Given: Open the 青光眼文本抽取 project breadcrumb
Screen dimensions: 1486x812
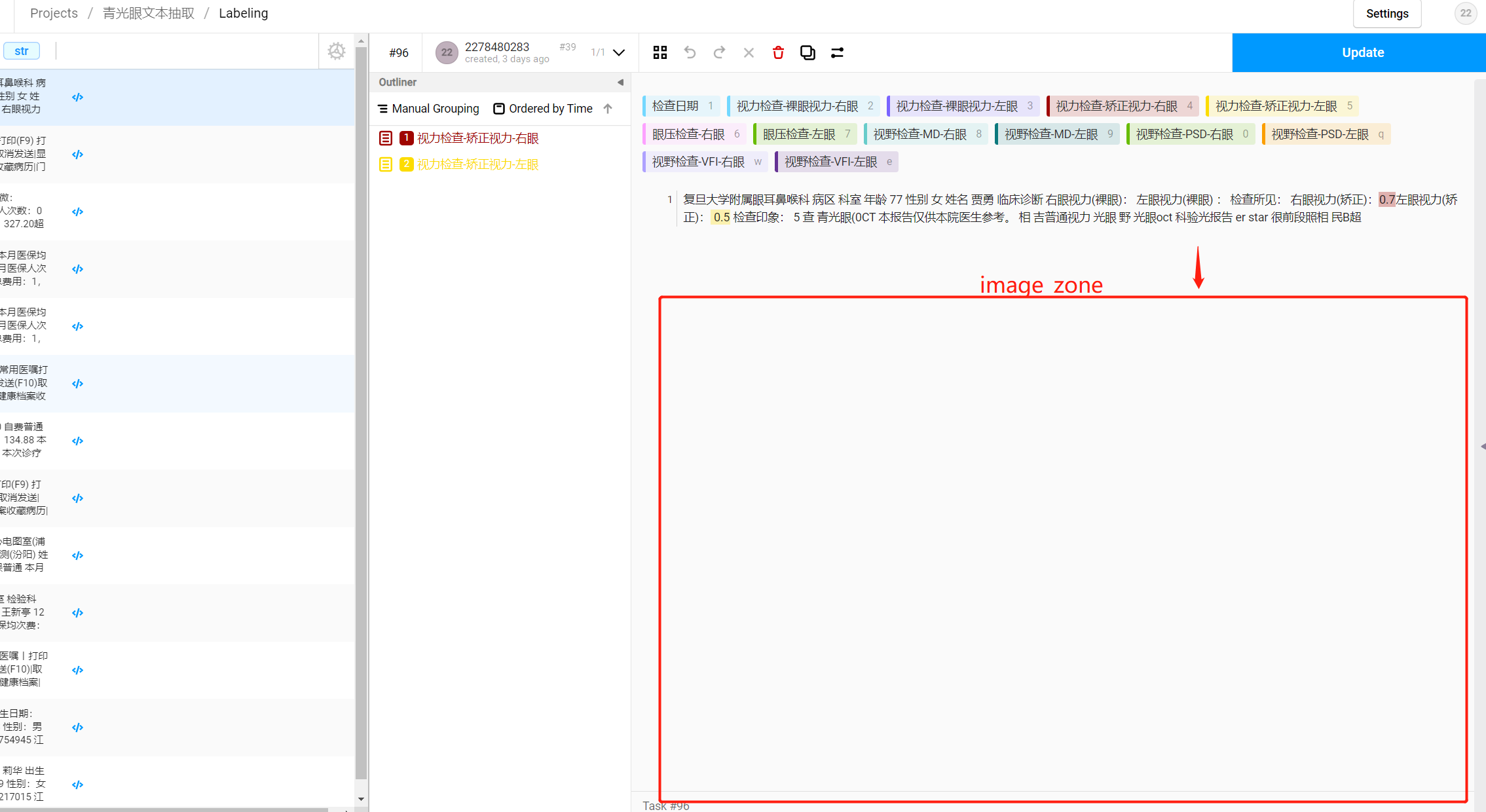Looking at the screenshot, I should [148, 13].
